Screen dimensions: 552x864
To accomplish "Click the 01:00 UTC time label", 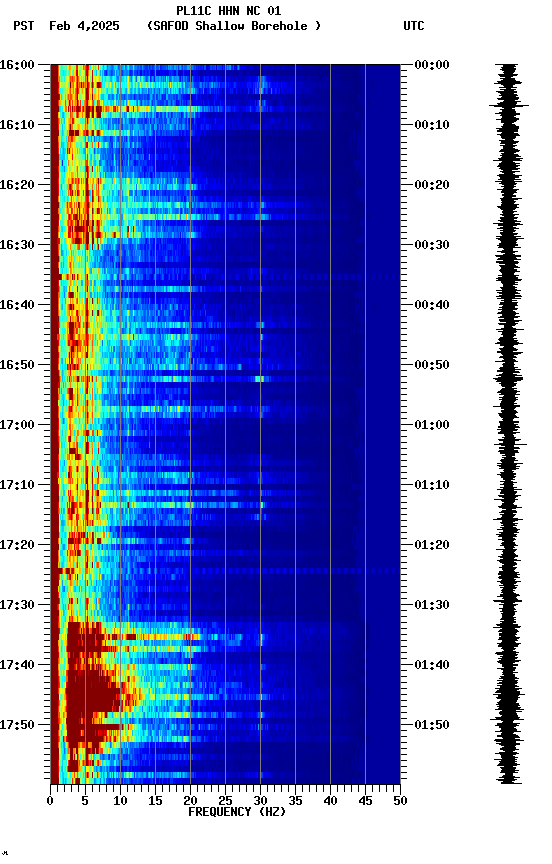I will pos(432,425).
